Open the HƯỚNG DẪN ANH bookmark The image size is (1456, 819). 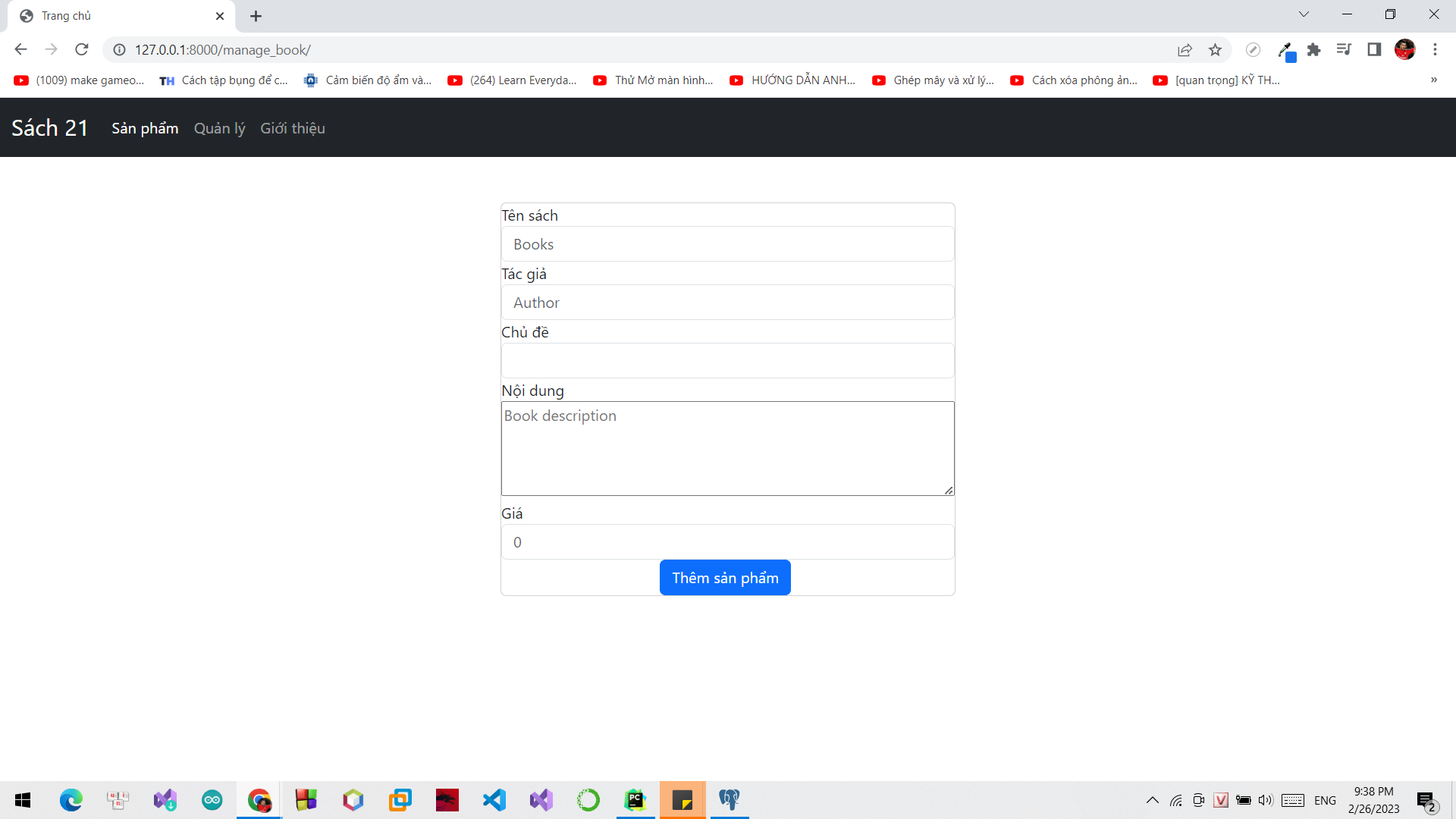tap(792, 80)
